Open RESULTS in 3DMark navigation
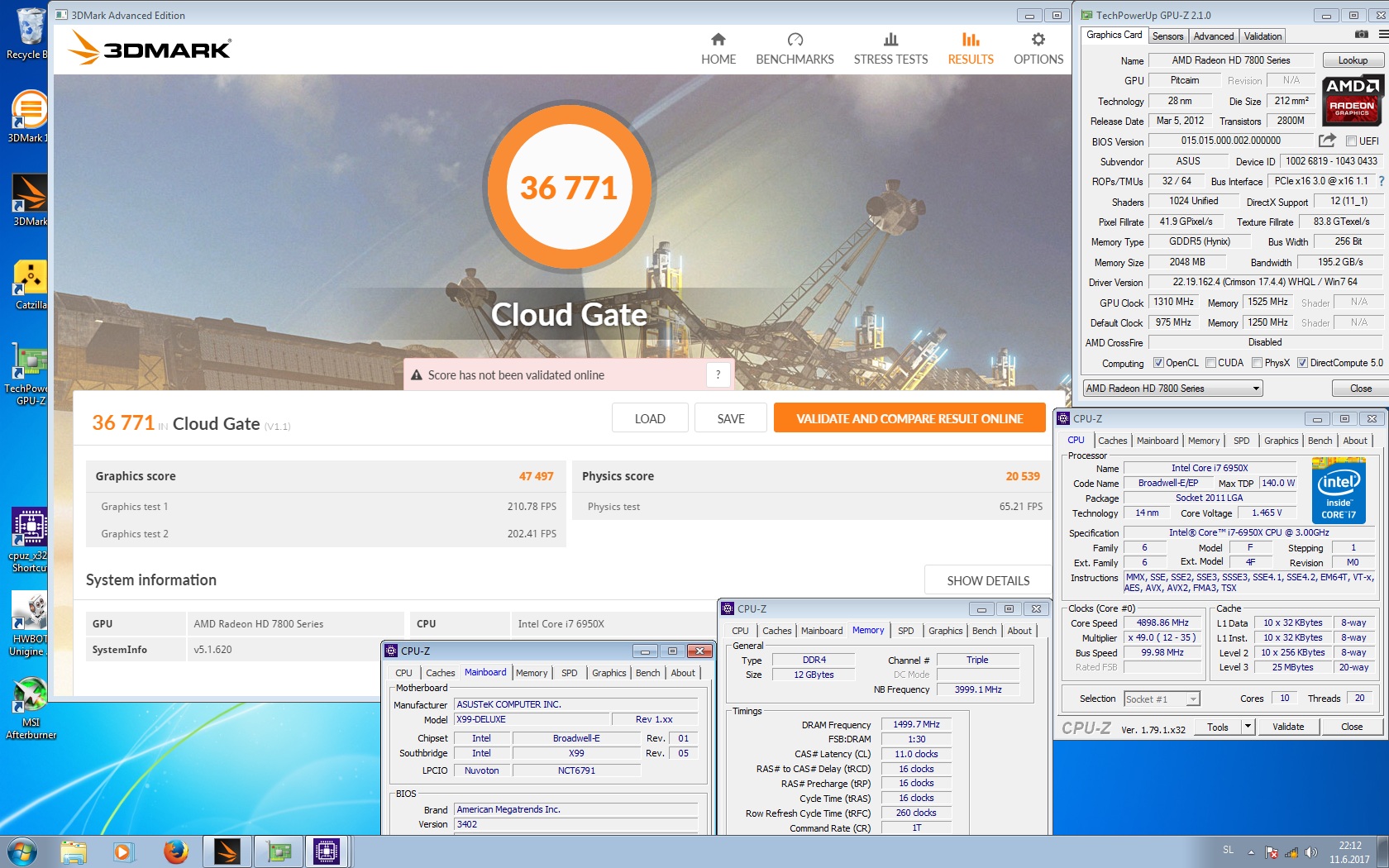Viewport: 1389px width, 868px height. tap(971, 50)
